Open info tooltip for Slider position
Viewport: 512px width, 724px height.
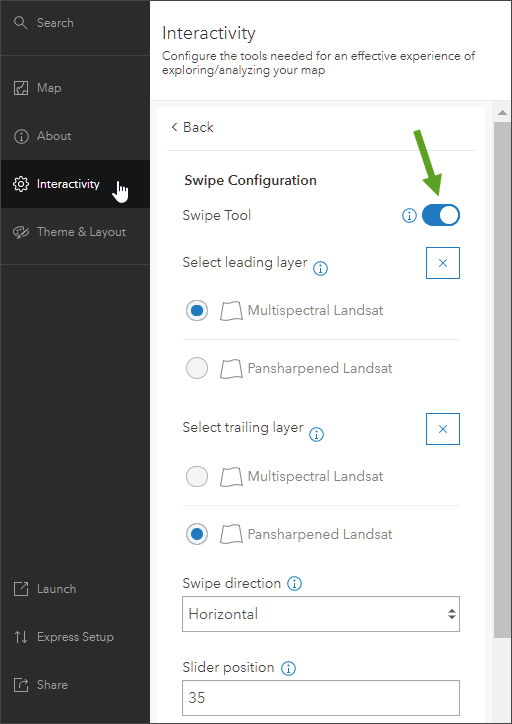click(289, 668)
